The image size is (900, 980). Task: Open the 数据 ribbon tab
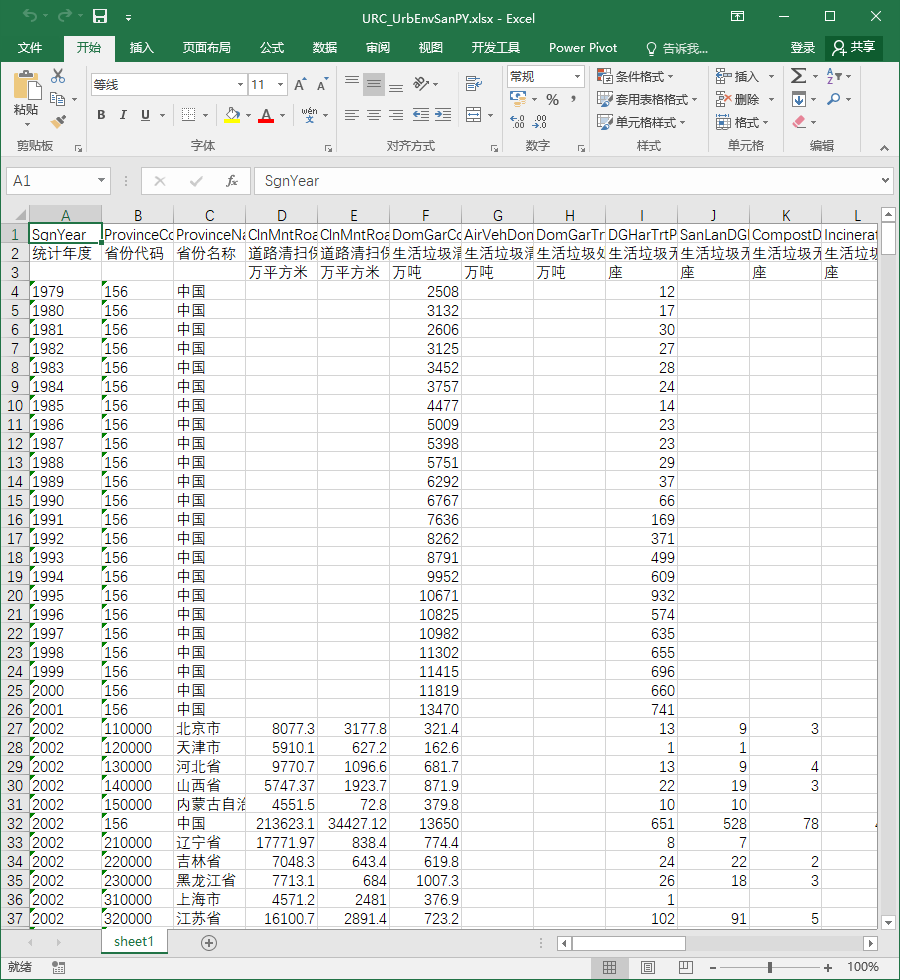click(325, 48)
